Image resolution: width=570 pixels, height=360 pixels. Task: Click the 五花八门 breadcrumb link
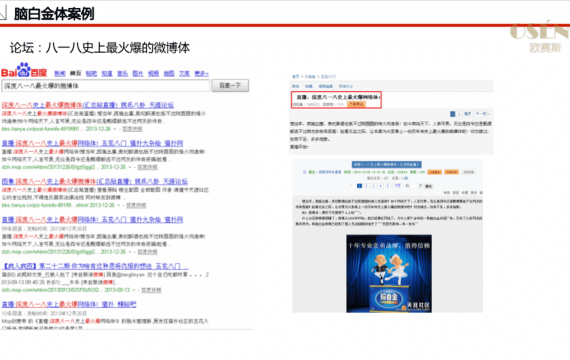coord(328,77)
